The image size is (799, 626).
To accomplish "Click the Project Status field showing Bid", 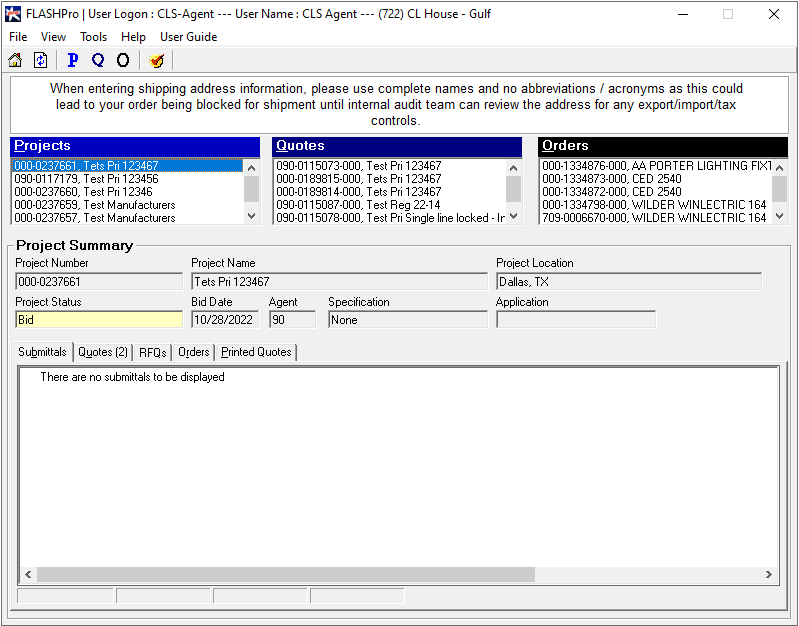I will coord(98,320).
